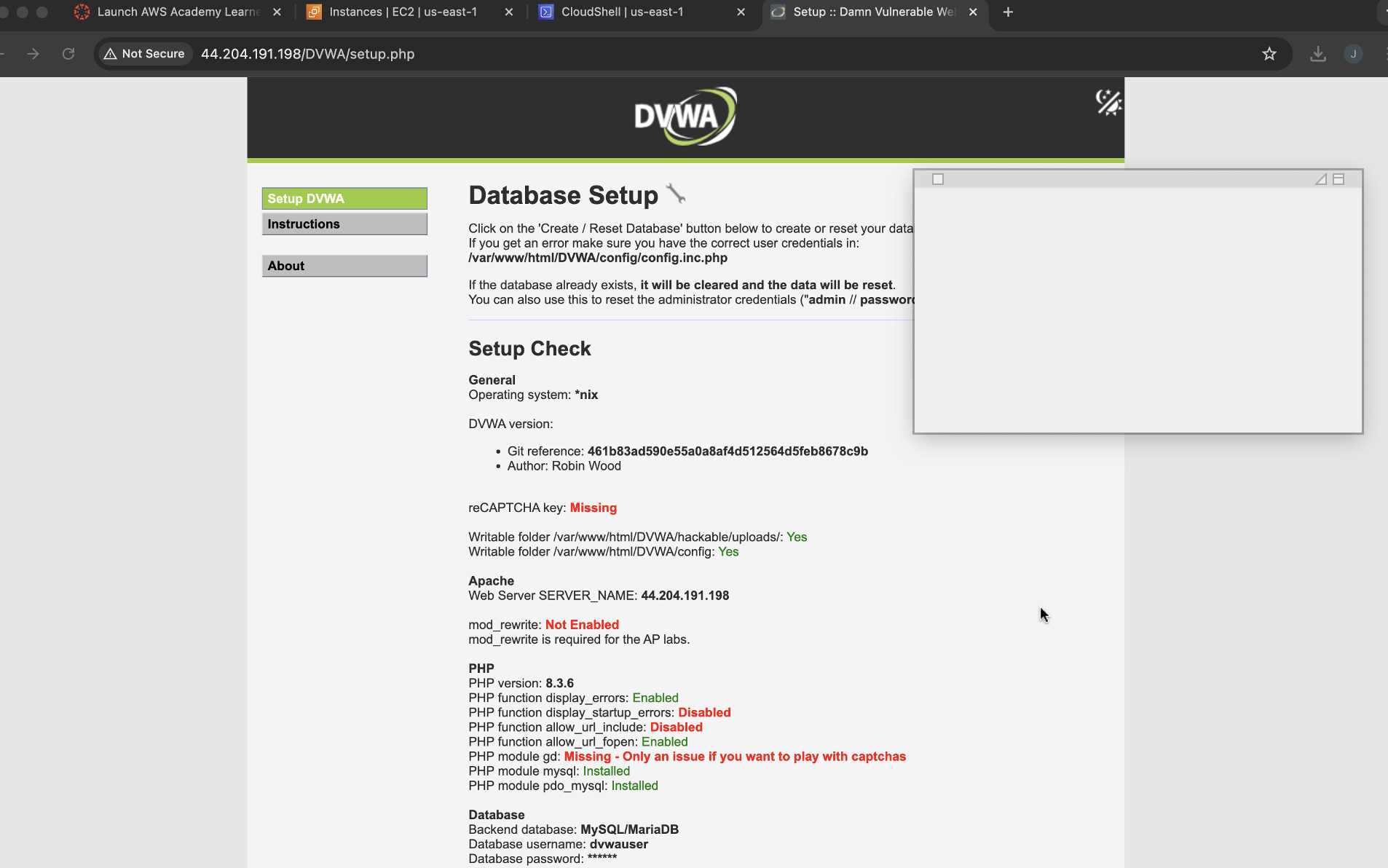The image size is (1388, 868).
Task: Open a new browser tab
Action: [x=1008, y=12]
